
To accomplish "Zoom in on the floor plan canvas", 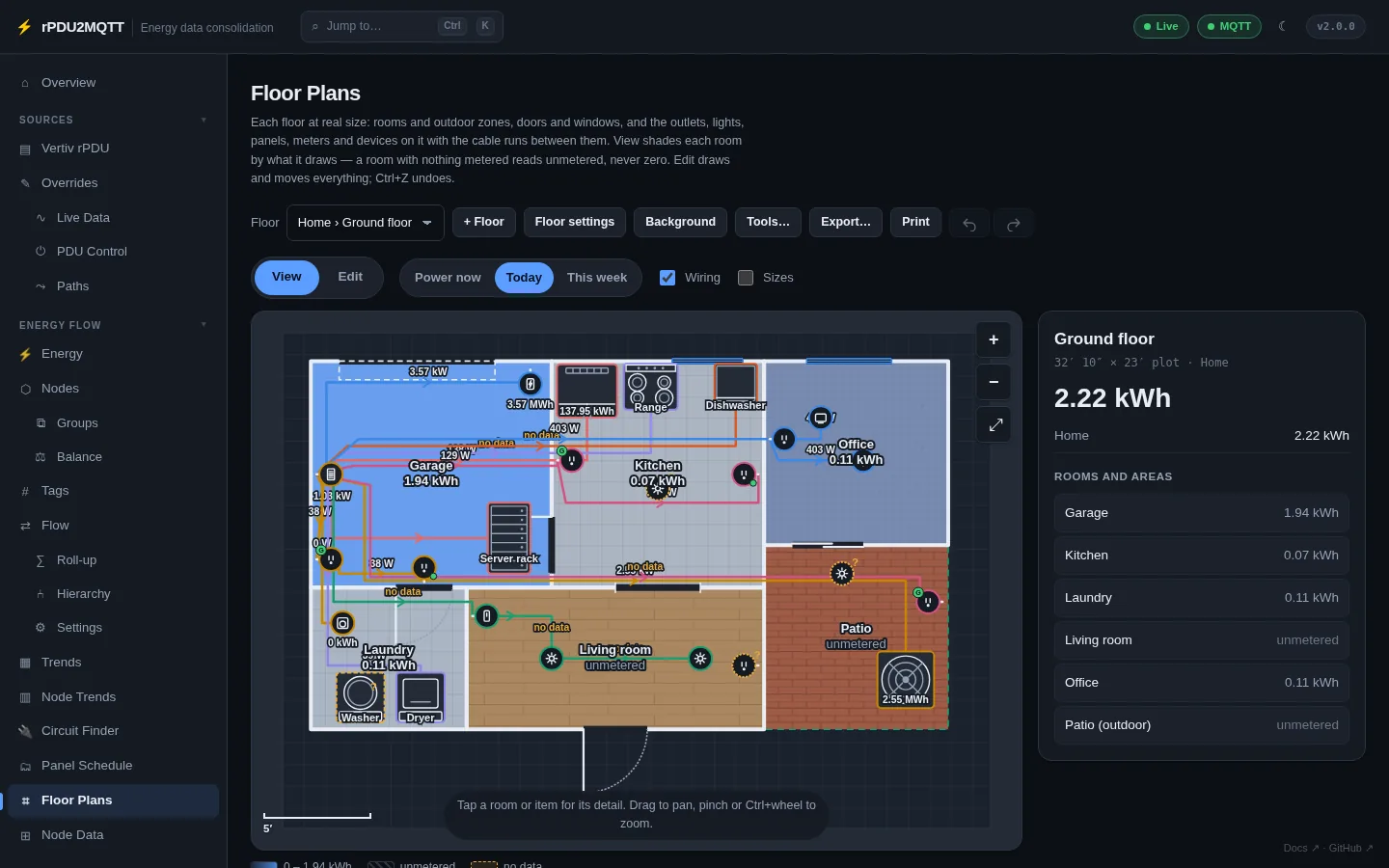I will (994, 339).
